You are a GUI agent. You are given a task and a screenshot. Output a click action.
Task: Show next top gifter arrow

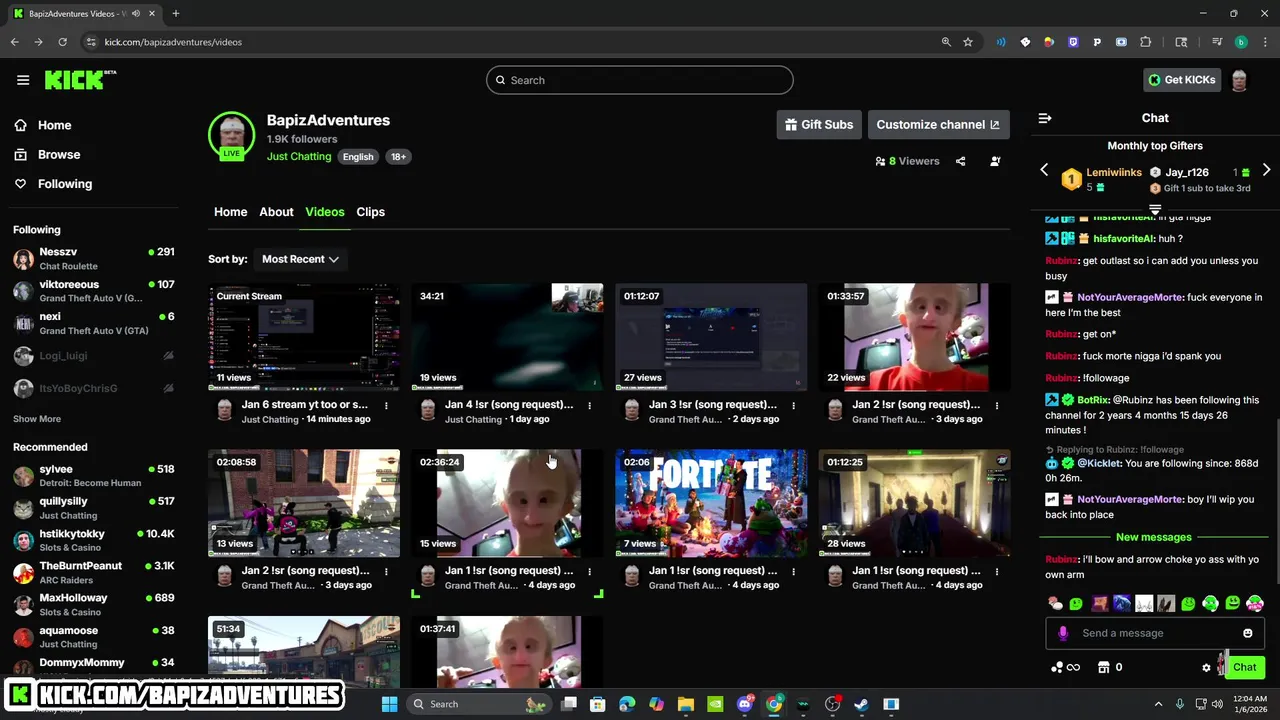pyautogui.click(x=1266, y=170)
